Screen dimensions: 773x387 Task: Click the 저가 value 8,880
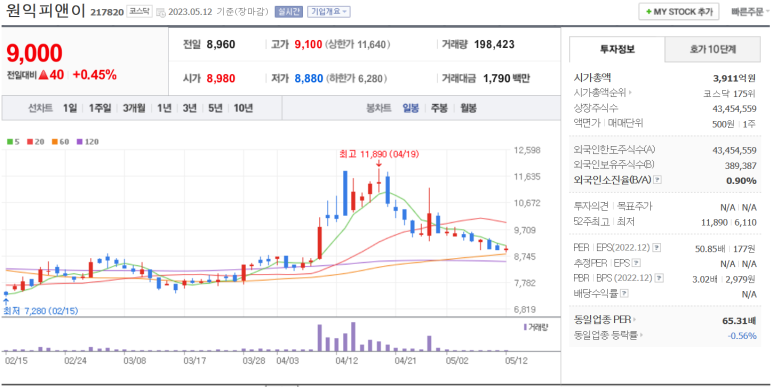pos(309,78)
